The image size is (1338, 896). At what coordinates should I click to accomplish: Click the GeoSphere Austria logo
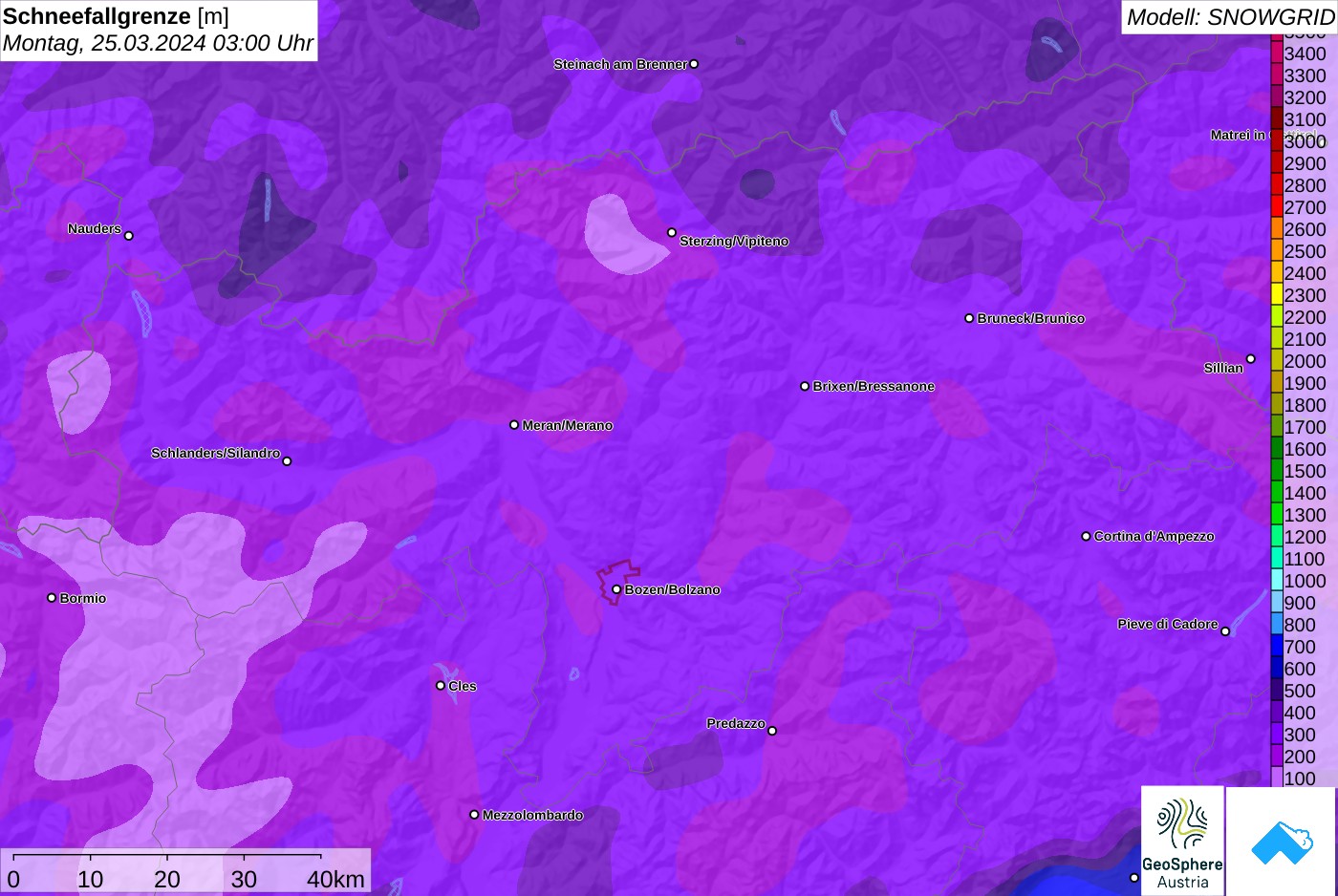[1182, 841]
